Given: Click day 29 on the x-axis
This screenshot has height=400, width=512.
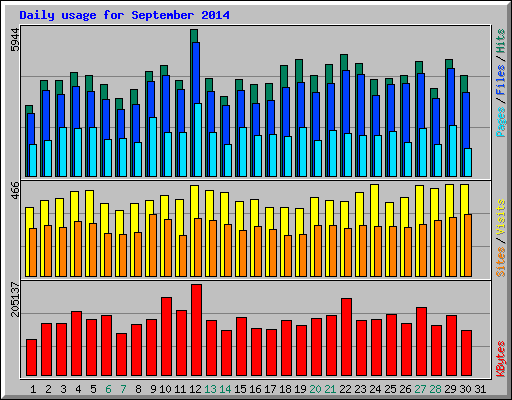Looking at the screenshot, I should [x=450, y=389].
